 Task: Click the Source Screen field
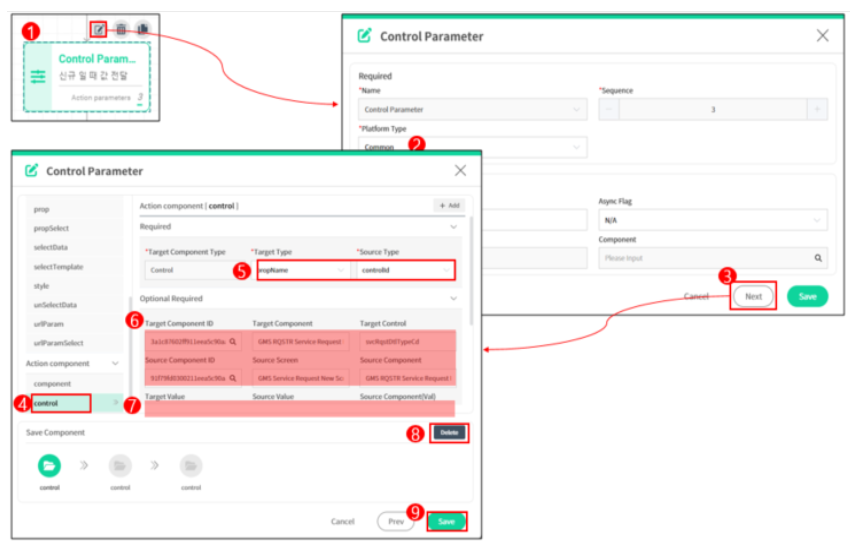pyautogui.click(x=300, y=378)
